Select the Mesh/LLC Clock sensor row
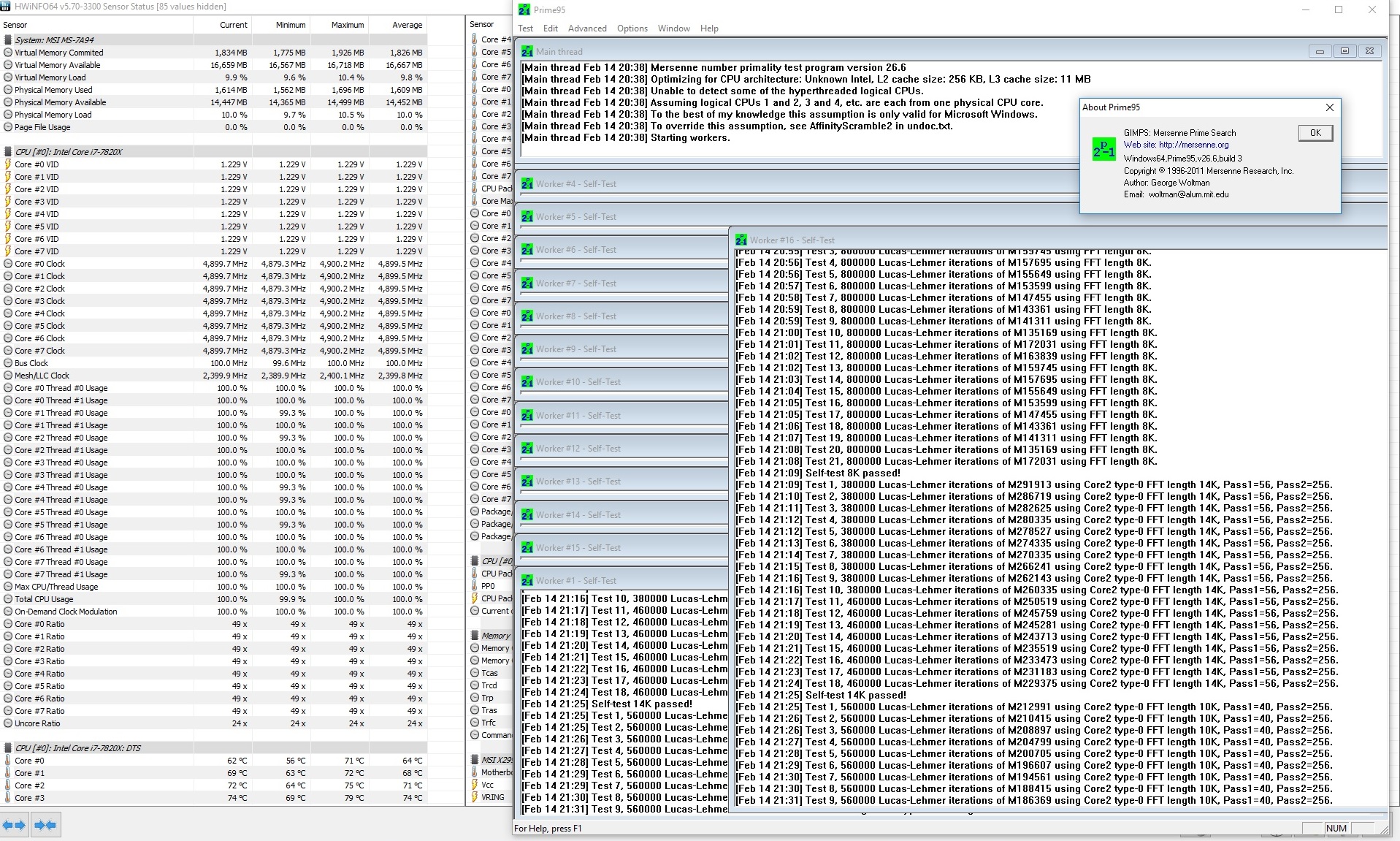 [214, 376]
